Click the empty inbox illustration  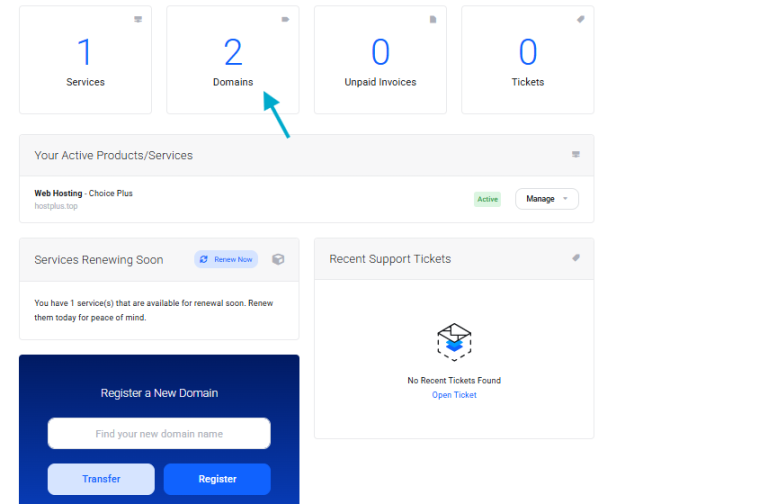point(454,342)
